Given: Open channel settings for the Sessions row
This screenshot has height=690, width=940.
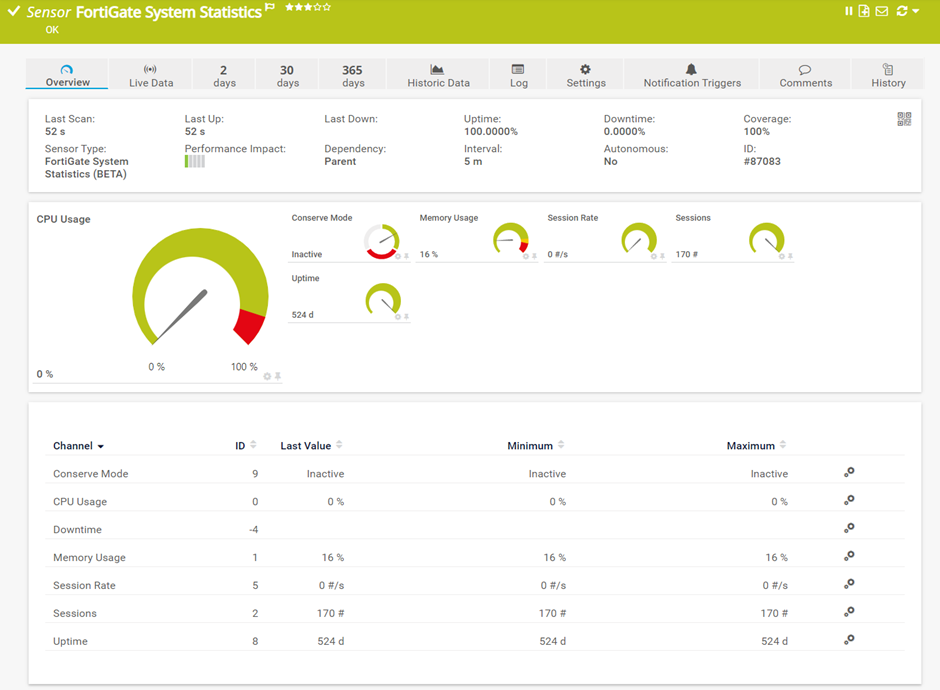Looking at the screenshot, I should [849, 613].
